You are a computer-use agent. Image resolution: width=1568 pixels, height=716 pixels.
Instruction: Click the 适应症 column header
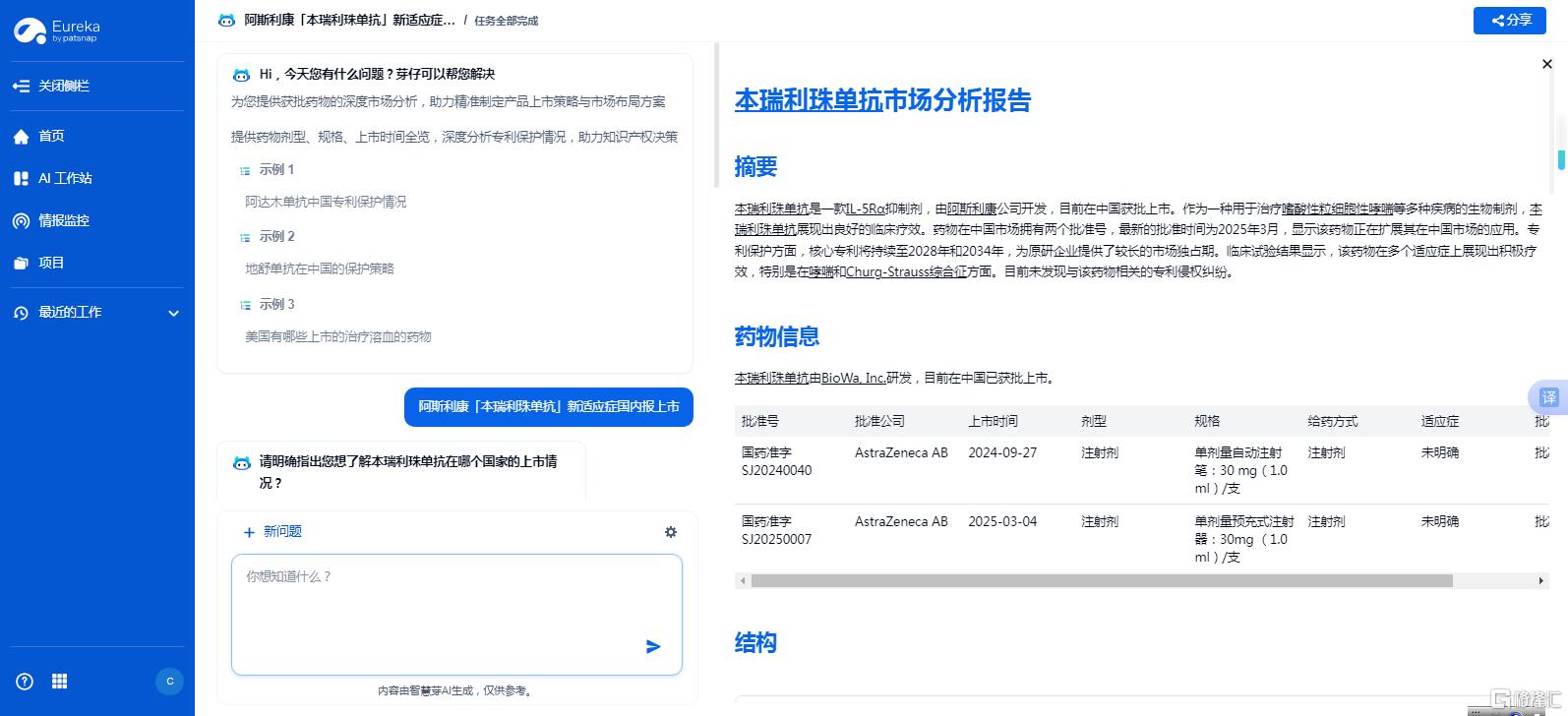[1440, 421]
